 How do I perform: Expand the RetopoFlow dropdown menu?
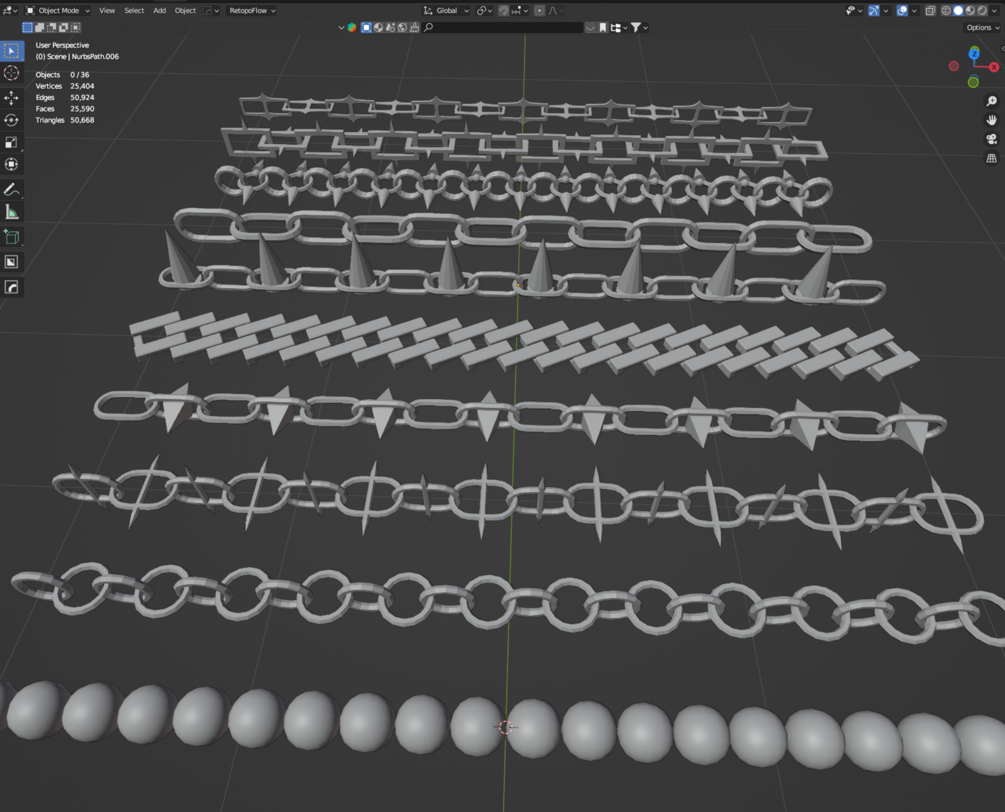point(252,10)
